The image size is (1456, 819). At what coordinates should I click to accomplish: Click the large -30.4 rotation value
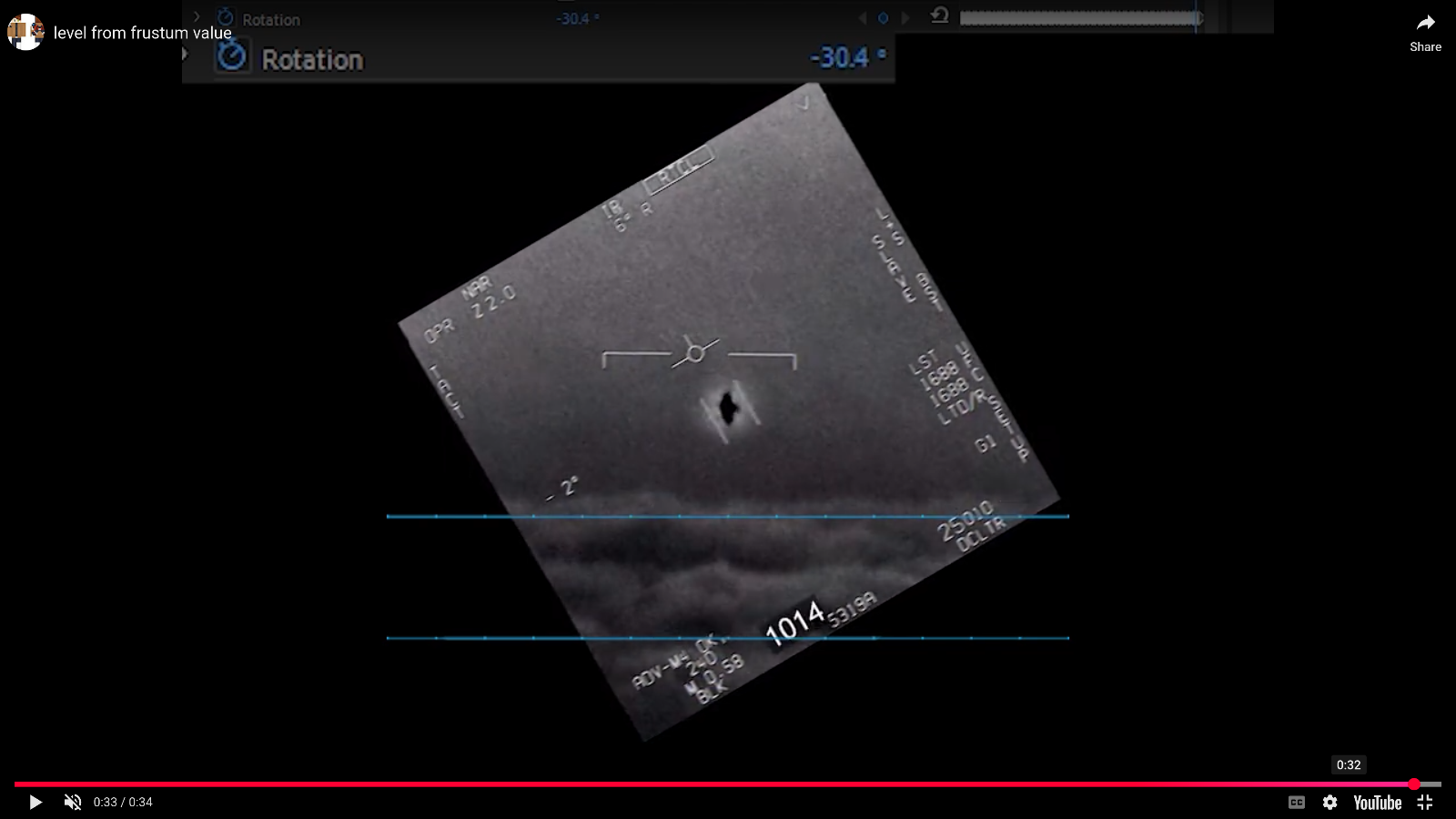pyautogui.click(x=840, y=57)
